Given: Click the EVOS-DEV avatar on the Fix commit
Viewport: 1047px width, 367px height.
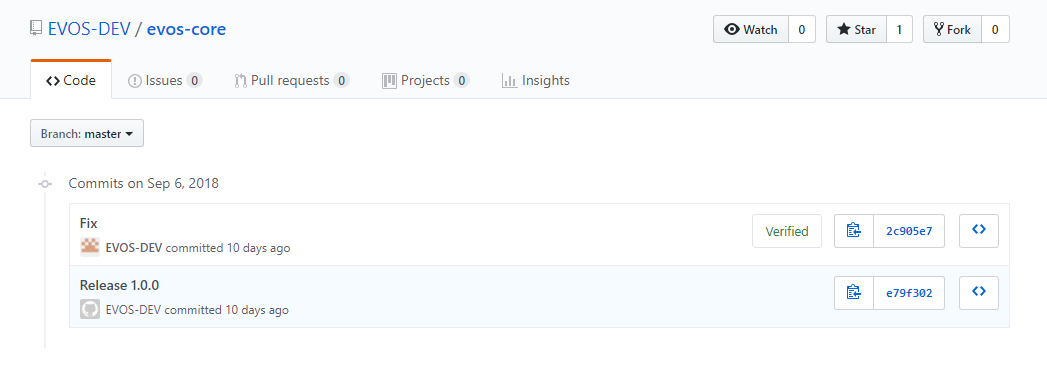Looking at the screenshot, I should (90, 248).
